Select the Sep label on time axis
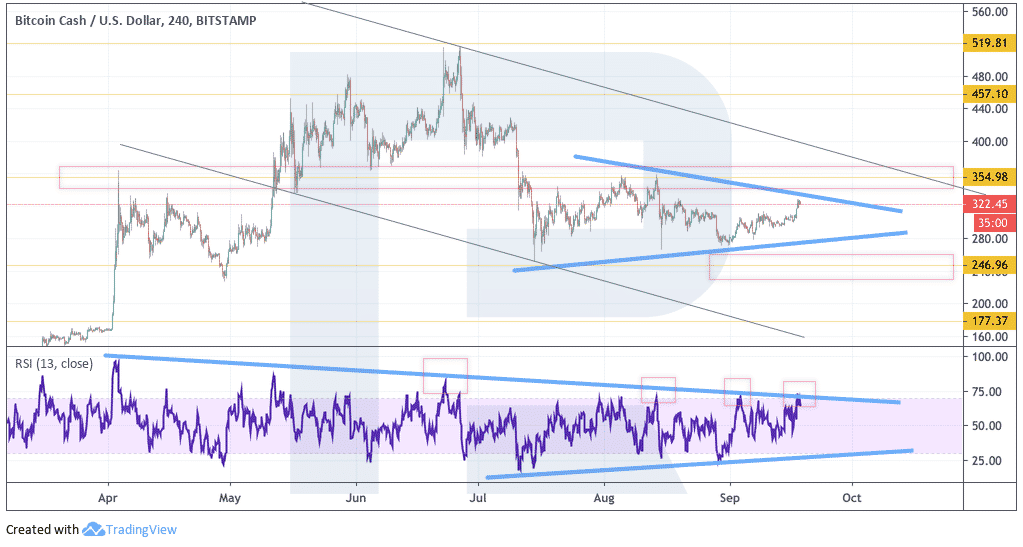Screen dimensions: 1023x547 (x=729, y=498)
